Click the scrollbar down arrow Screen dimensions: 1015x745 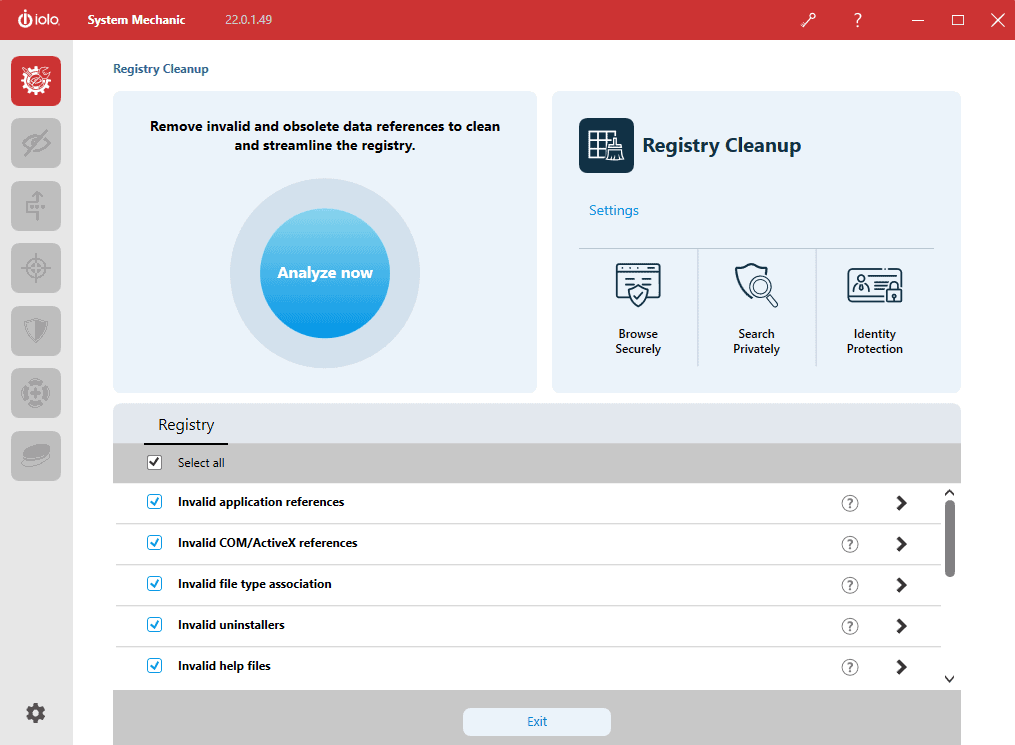[949, 679]
